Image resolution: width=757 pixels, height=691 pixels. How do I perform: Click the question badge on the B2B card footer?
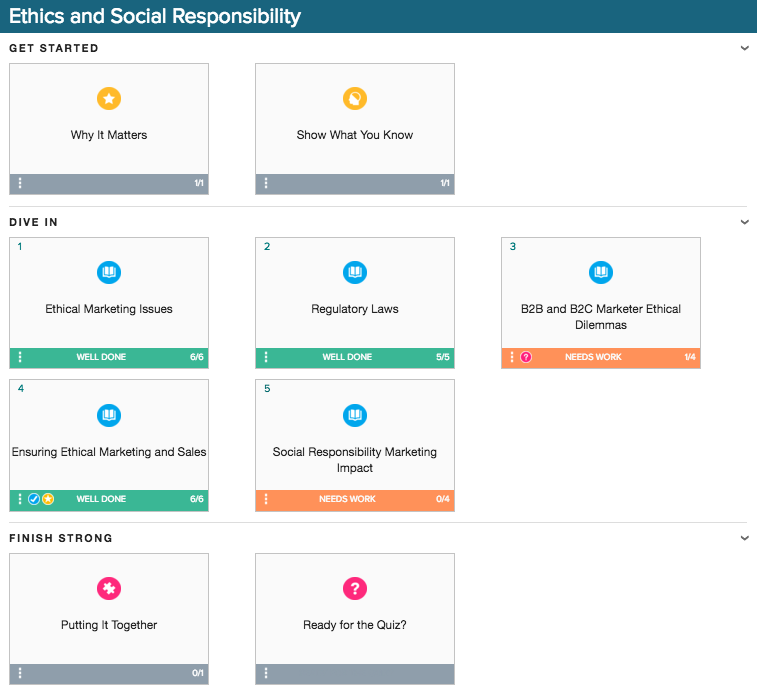click(x=526, y=357)
